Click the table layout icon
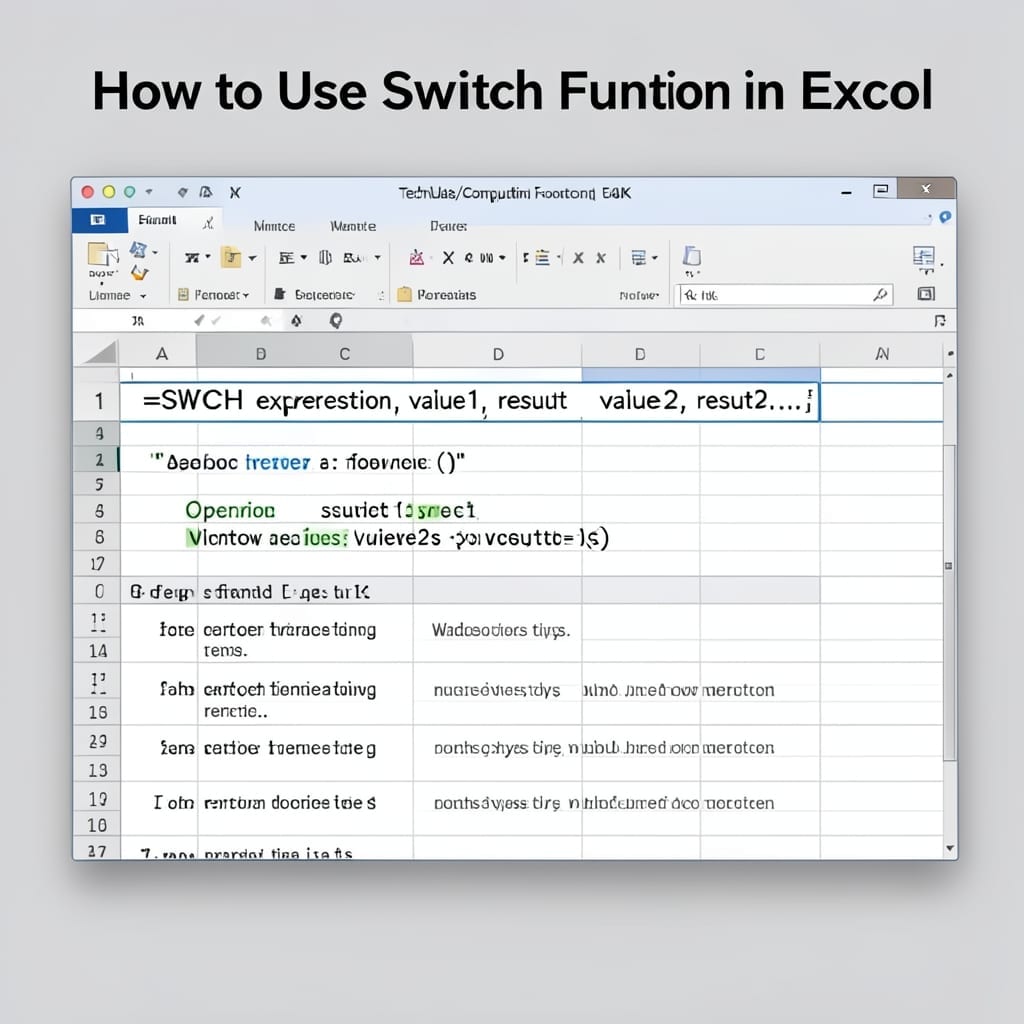The width and height of the screenshot is (1024, 1024). coord(639,258)
